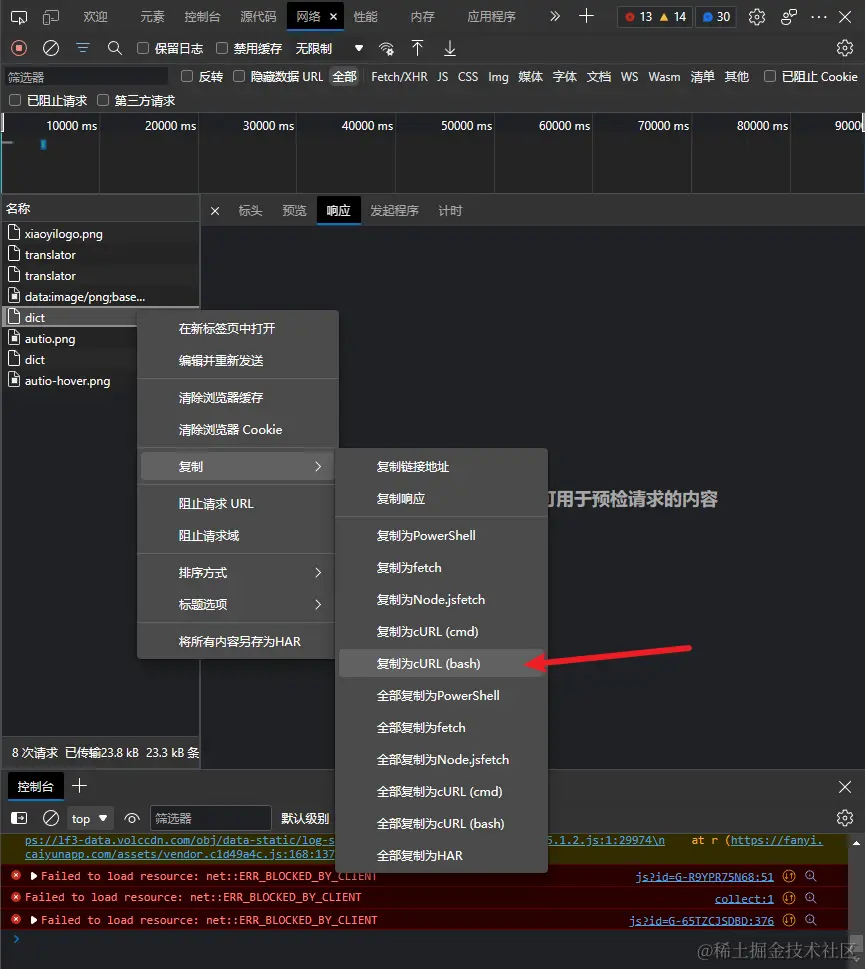This screenshot has width=865, height=969.
Task: Toggle 反转 filter checkbox
Action: [x=187, y=76]
